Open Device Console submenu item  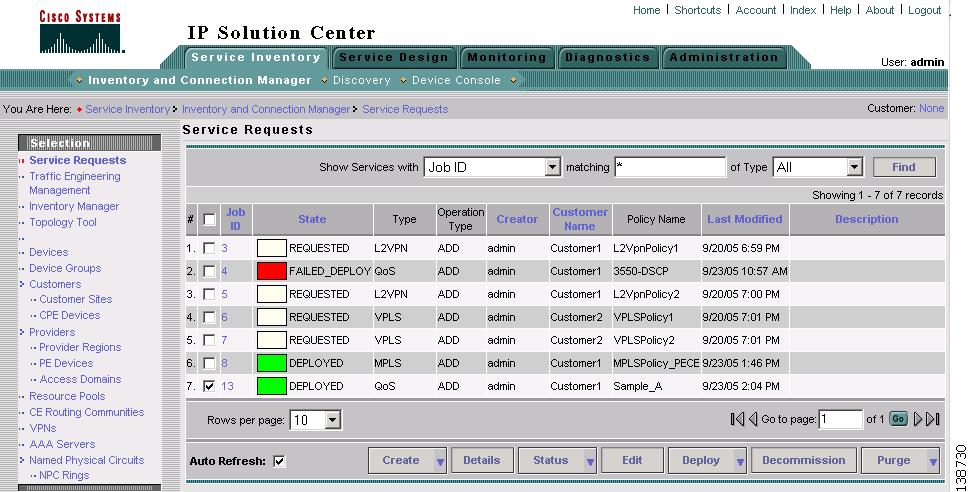pyautogui.click(x=456, y=80)
